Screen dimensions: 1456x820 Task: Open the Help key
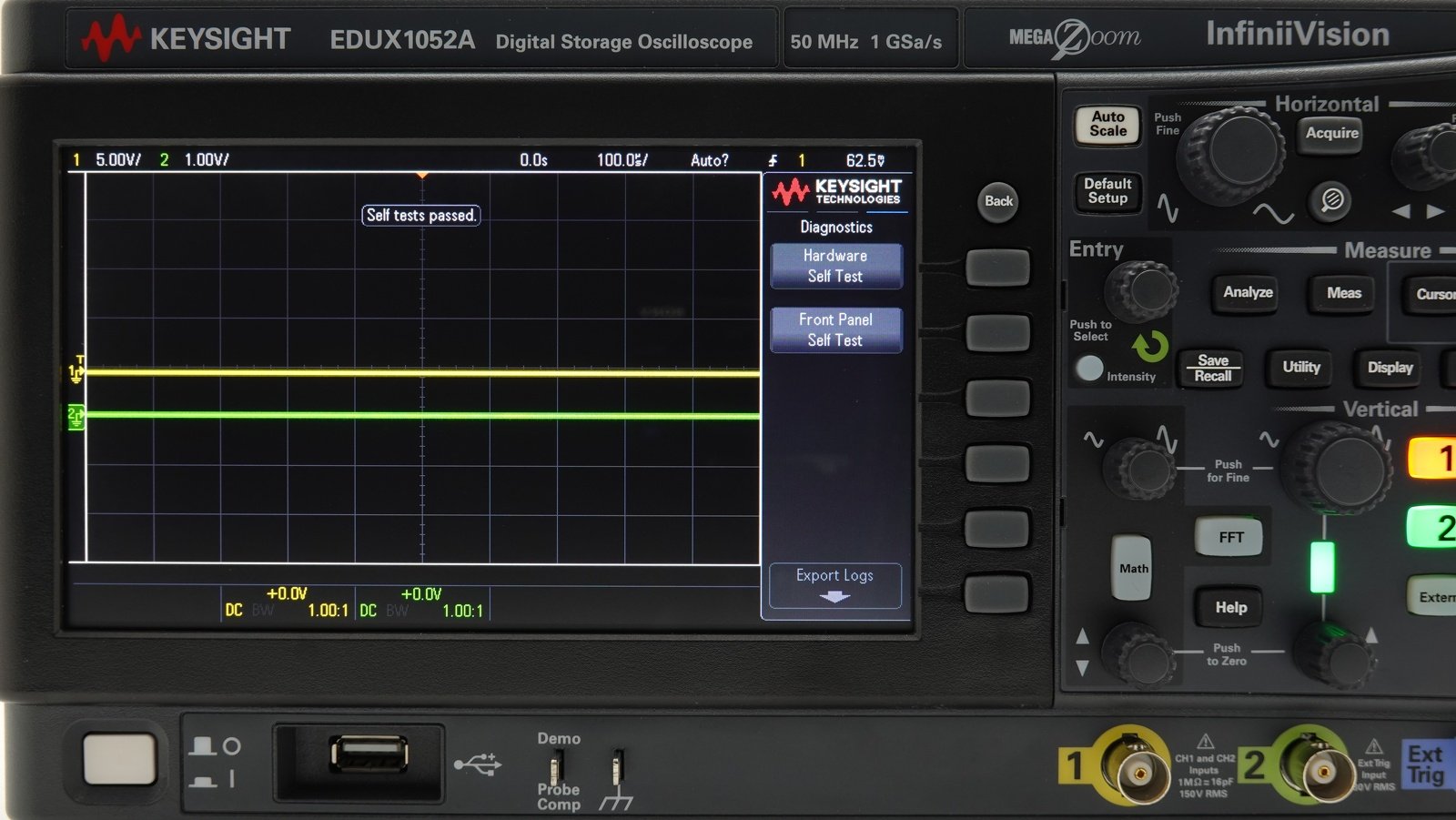pyautogui.click(x=1230, y=608)
